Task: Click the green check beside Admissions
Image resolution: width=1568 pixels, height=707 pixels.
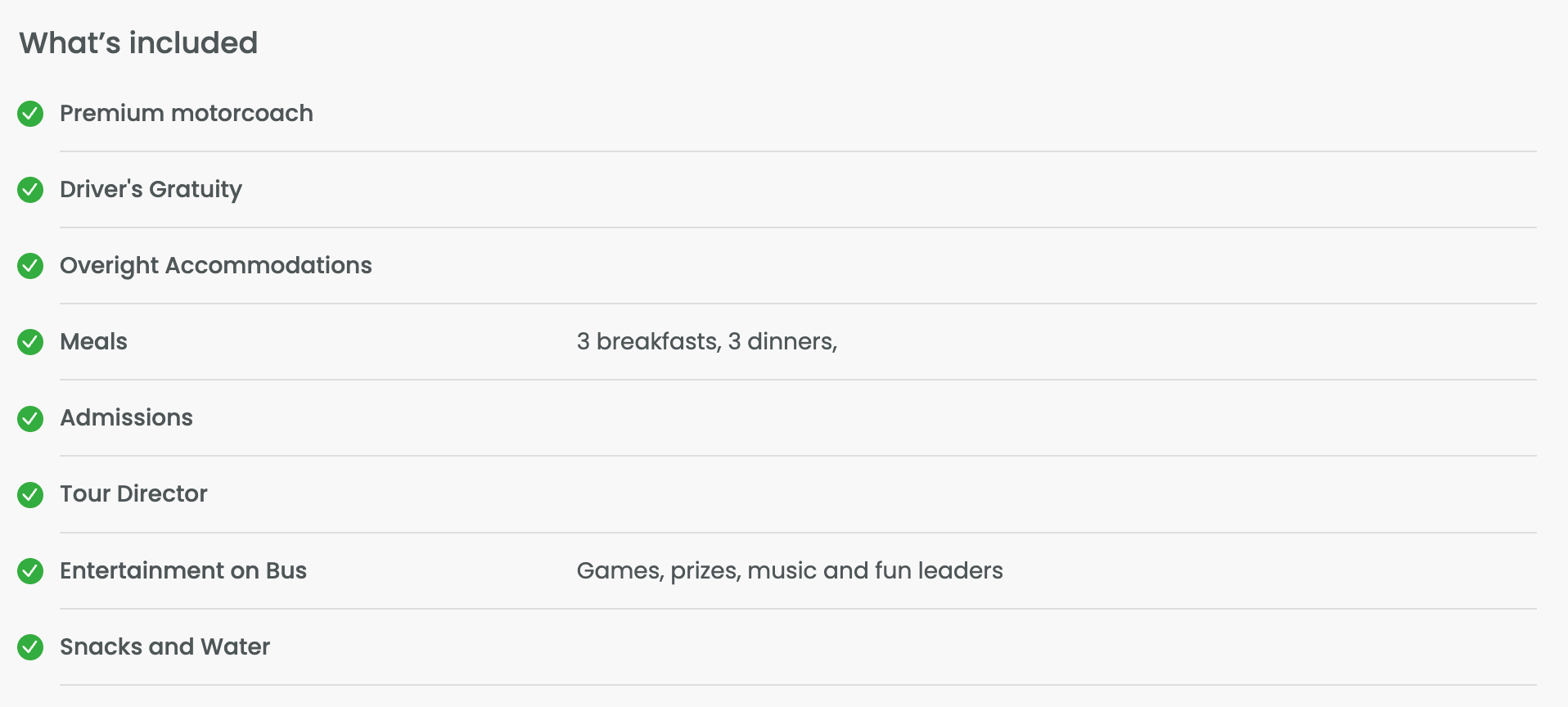Action: point(30,418)
